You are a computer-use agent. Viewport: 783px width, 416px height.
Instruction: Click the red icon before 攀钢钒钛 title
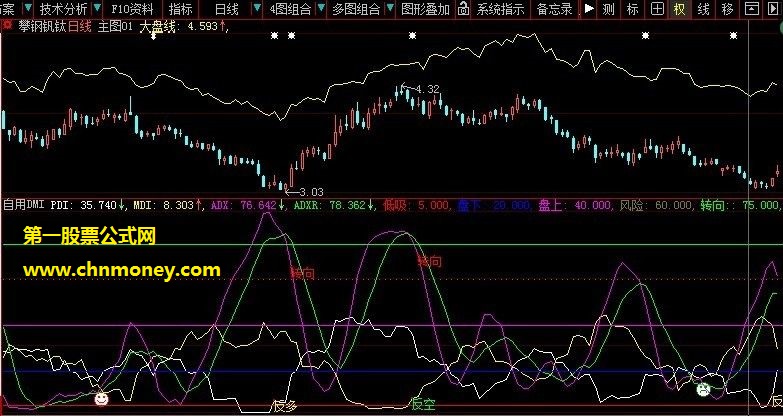pos(7,25)
